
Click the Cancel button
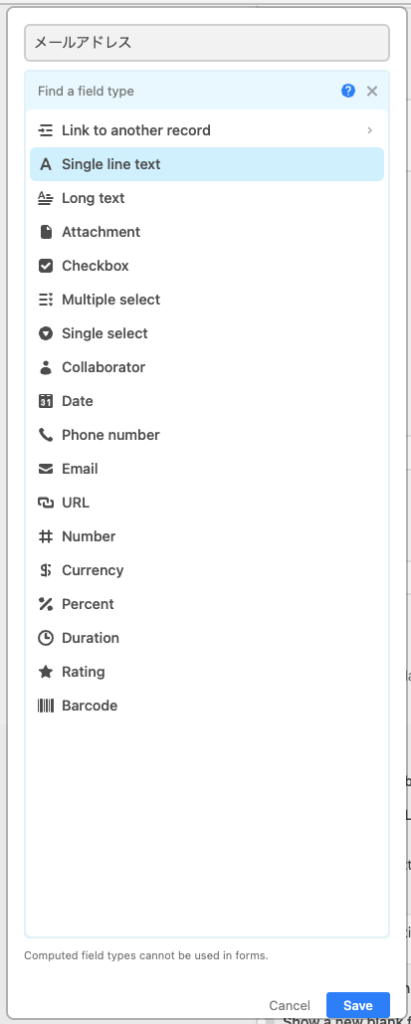coord(289,1006)
